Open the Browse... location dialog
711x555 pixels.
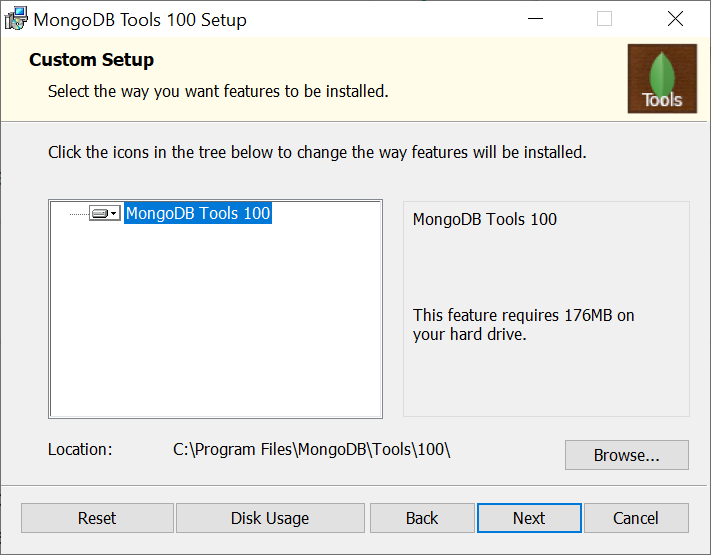(627, 455)
